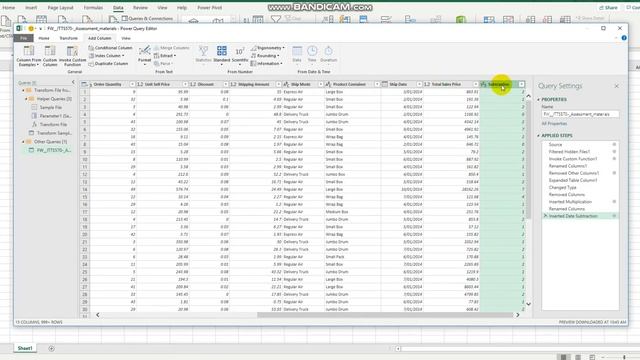The width and height of the screenshot is (640, 360).
Task: Open Total Sales Price filter dropdown
Action: tap(475, 84)
